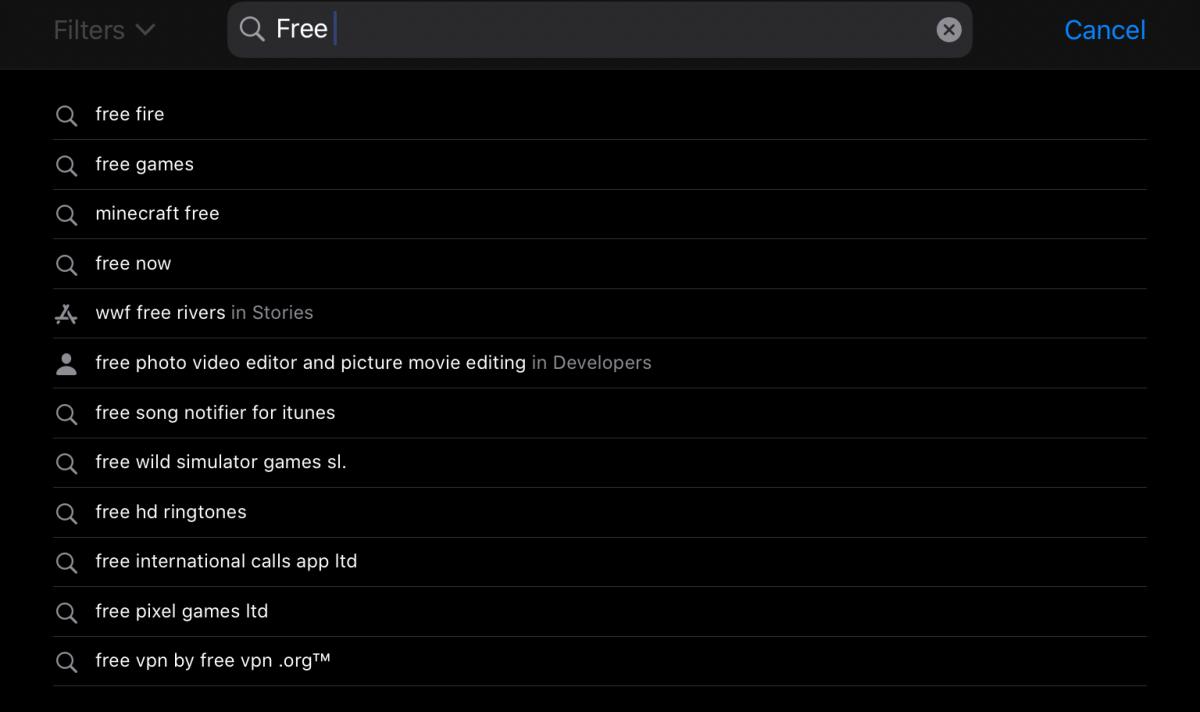Click the App Store icon beside wwf free rivers
1200x712 pixels.
[67, 314]
